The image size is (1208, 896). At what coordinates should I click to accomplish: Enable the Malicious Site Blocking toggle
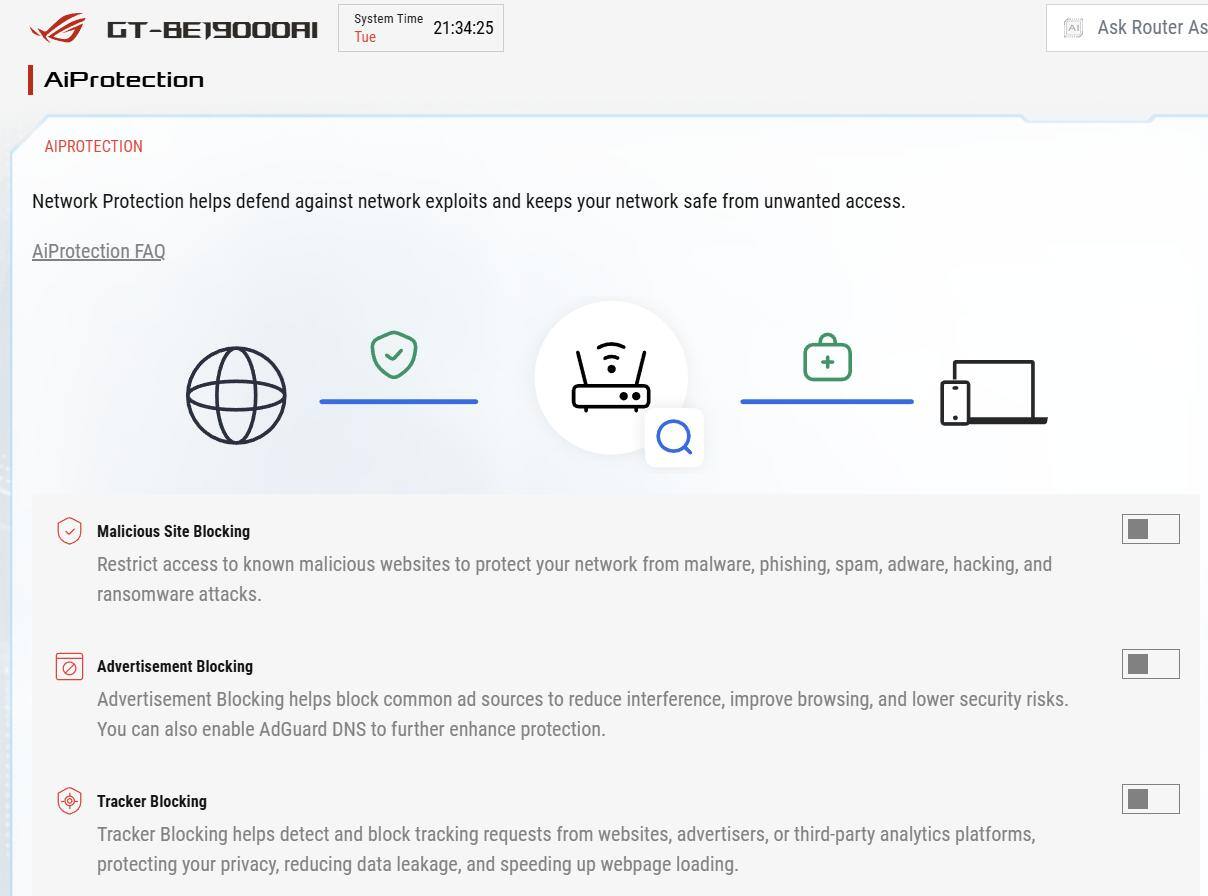pos(1150,529)
